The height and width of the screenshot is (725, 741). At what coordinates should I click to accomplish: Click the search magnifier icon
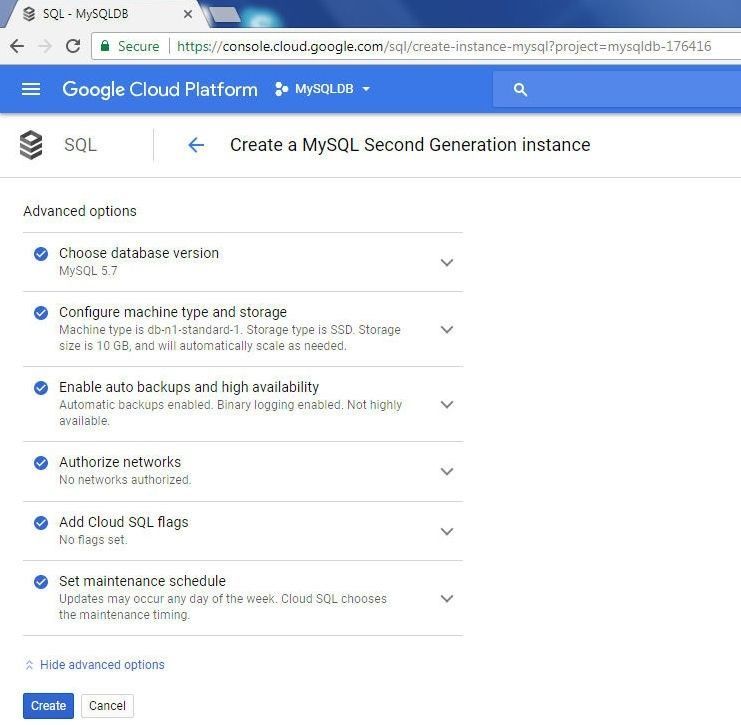[x=520, y=89]
